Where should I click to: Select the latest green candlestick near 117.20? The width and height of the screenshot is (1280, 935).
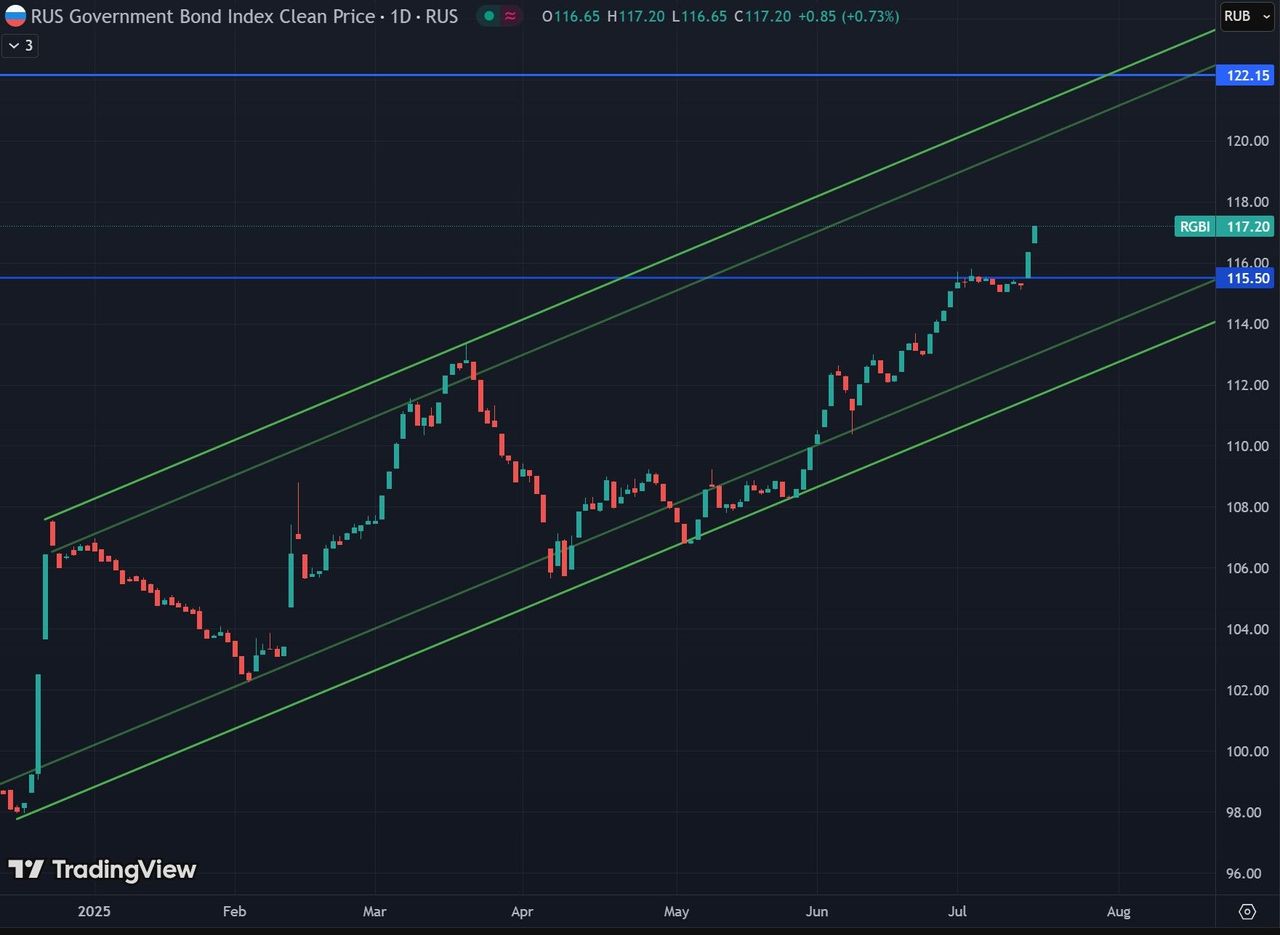1035,235
